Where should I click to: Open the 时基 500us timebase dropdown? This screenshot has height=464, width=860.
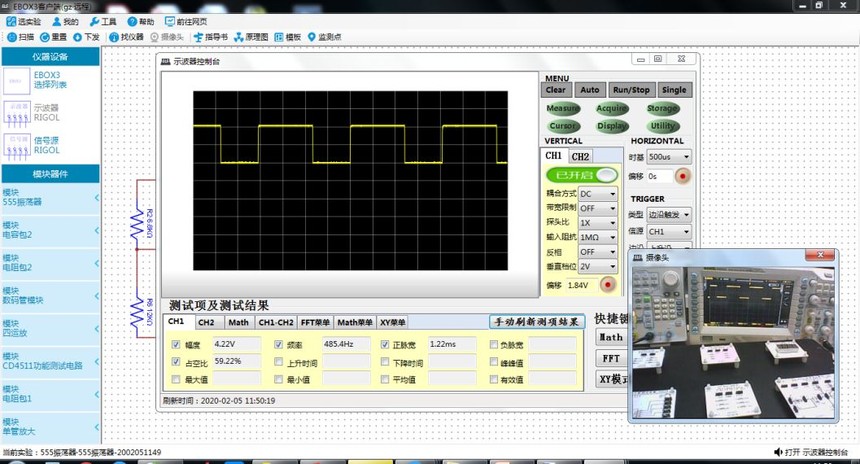pyautogui.click(x=669, y=157)
